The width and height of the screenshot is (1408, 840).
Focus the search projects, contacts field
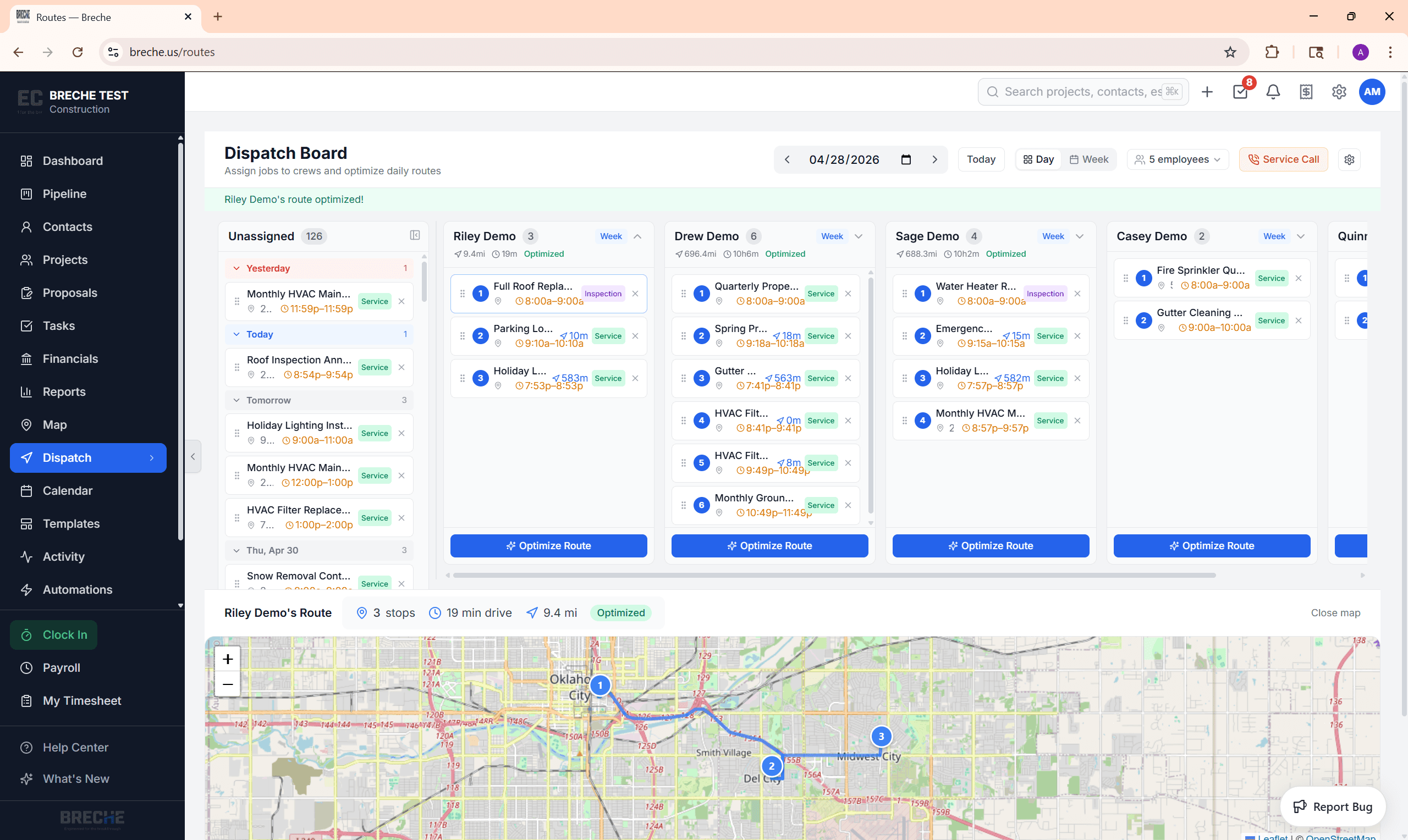[x=1083, y=92]
